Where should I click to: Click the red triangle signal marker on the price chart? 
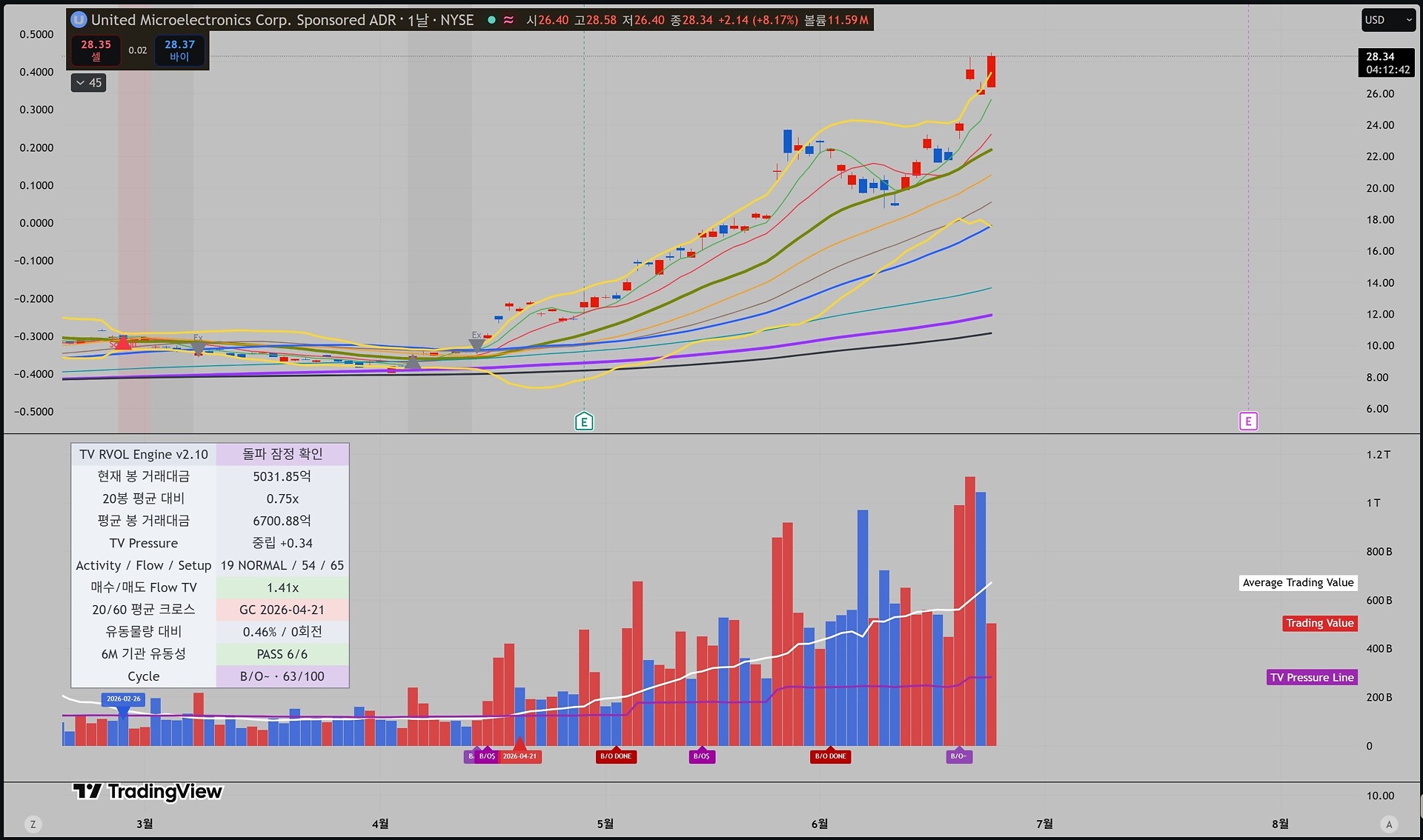123,341
